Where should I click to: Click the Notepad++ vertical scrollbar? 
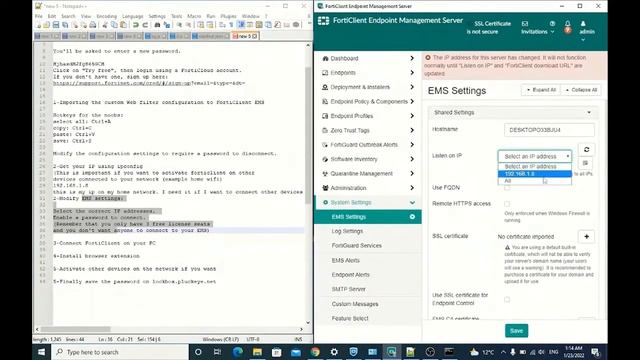pos(308,135)
